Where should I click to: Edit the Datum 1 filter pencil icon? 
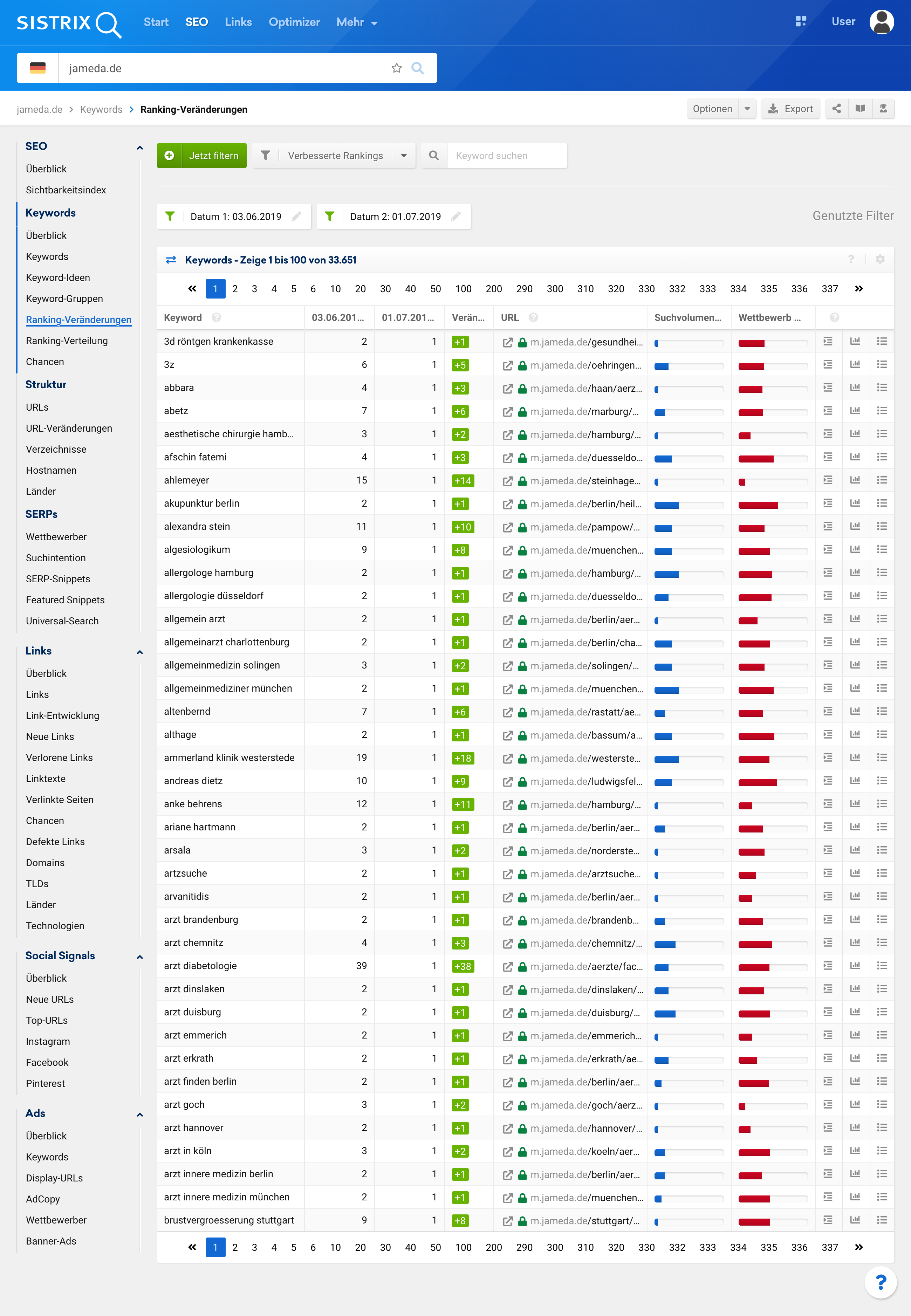[296, 217]
